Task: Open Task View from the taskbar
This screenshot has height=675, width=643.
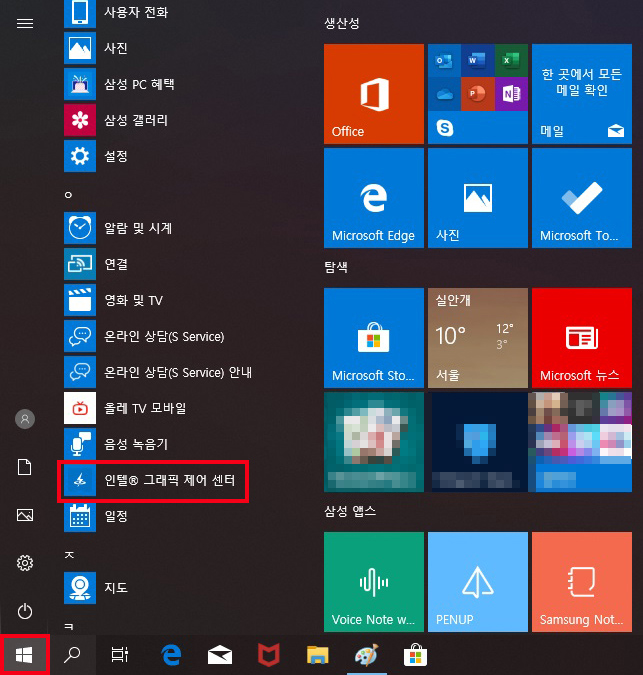Action: tap(120, 655)
